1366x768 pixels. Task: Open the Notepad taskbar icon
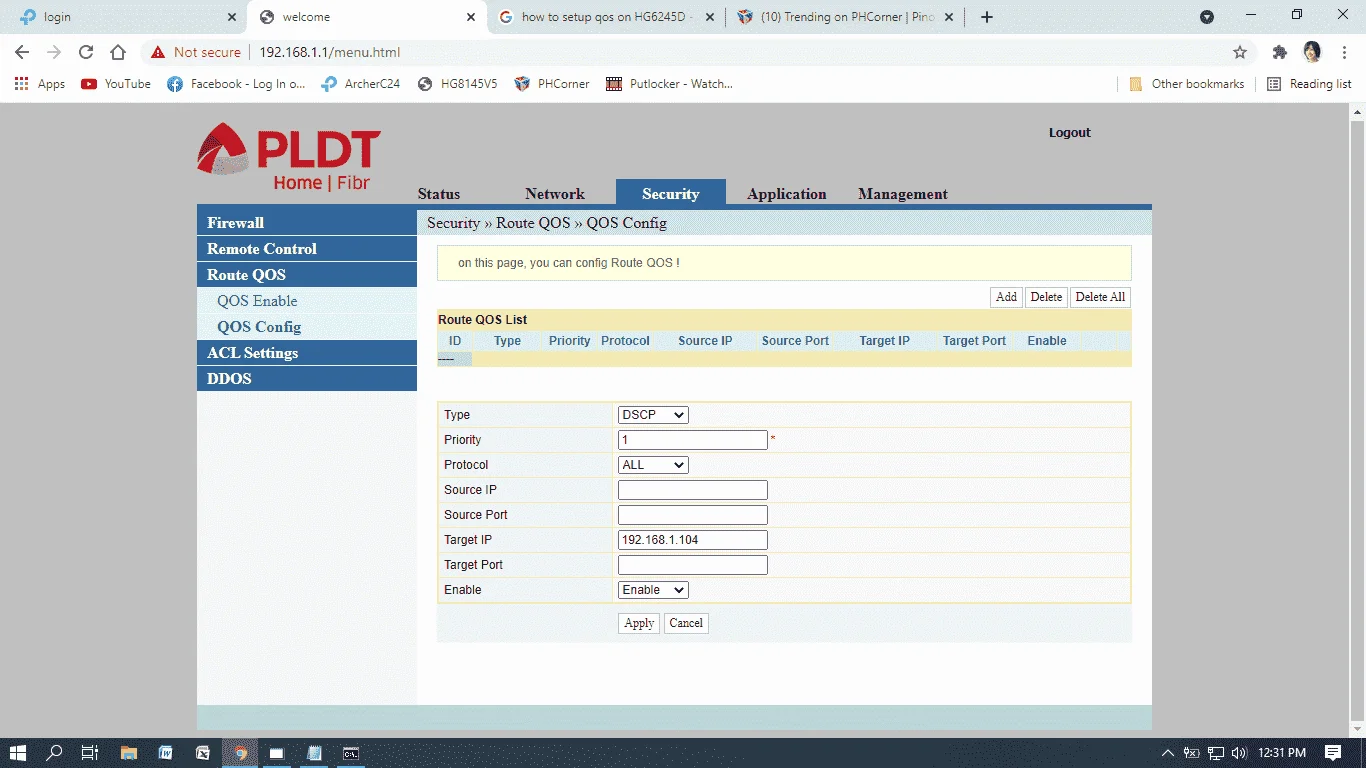(x=314, y=753)
